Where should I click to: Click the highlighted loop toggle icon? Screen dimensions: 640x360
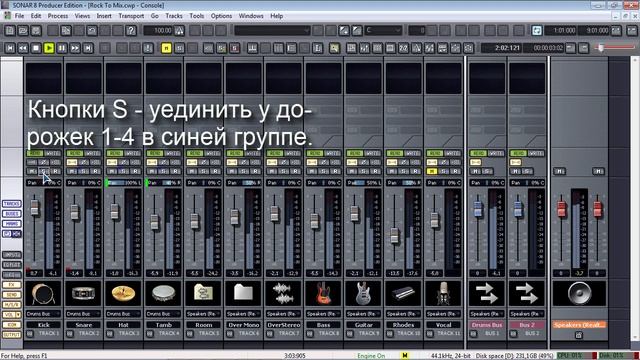pyautogui.click(x=536, y=31)
